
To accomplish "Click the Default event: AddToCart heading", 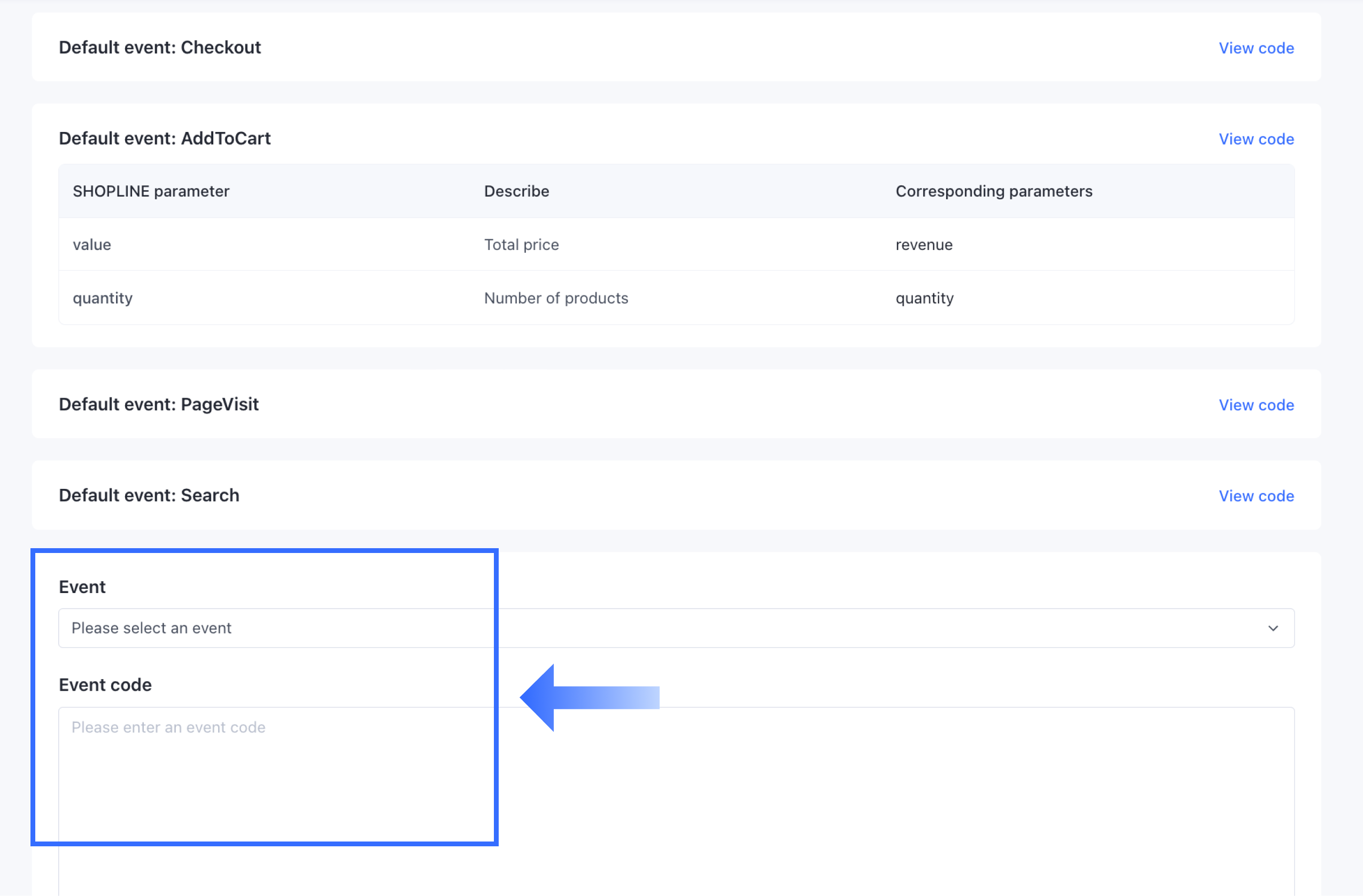I will point(165,138).
